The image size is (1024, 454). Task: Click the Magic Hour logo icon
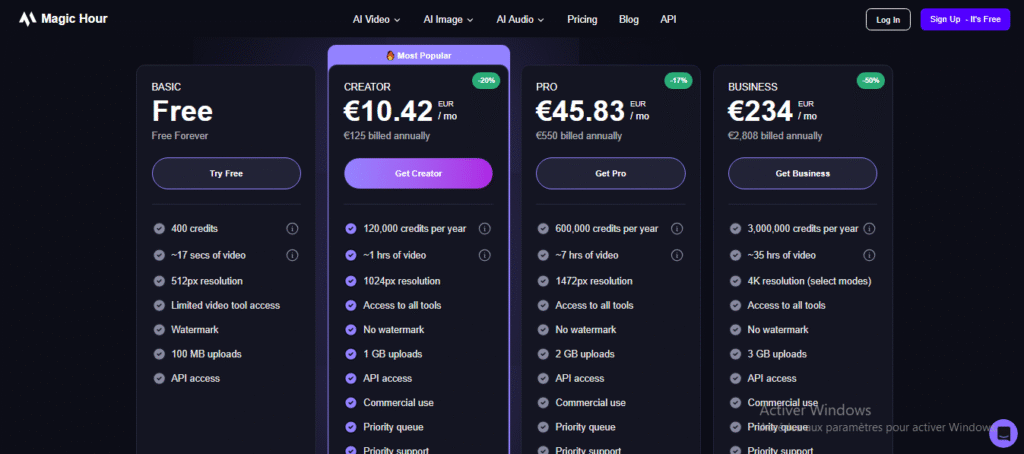click(x=25, y=19)
